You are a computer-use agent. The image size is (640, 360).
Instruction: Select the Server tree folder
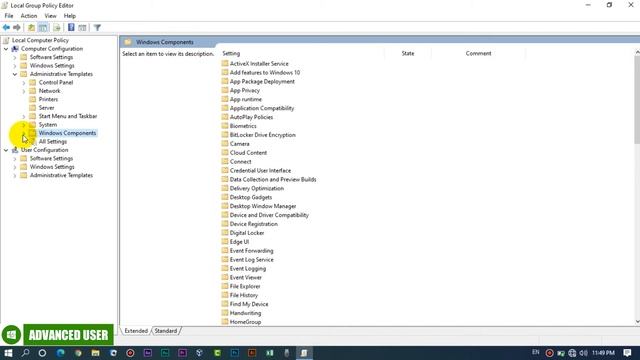point(46,108)
